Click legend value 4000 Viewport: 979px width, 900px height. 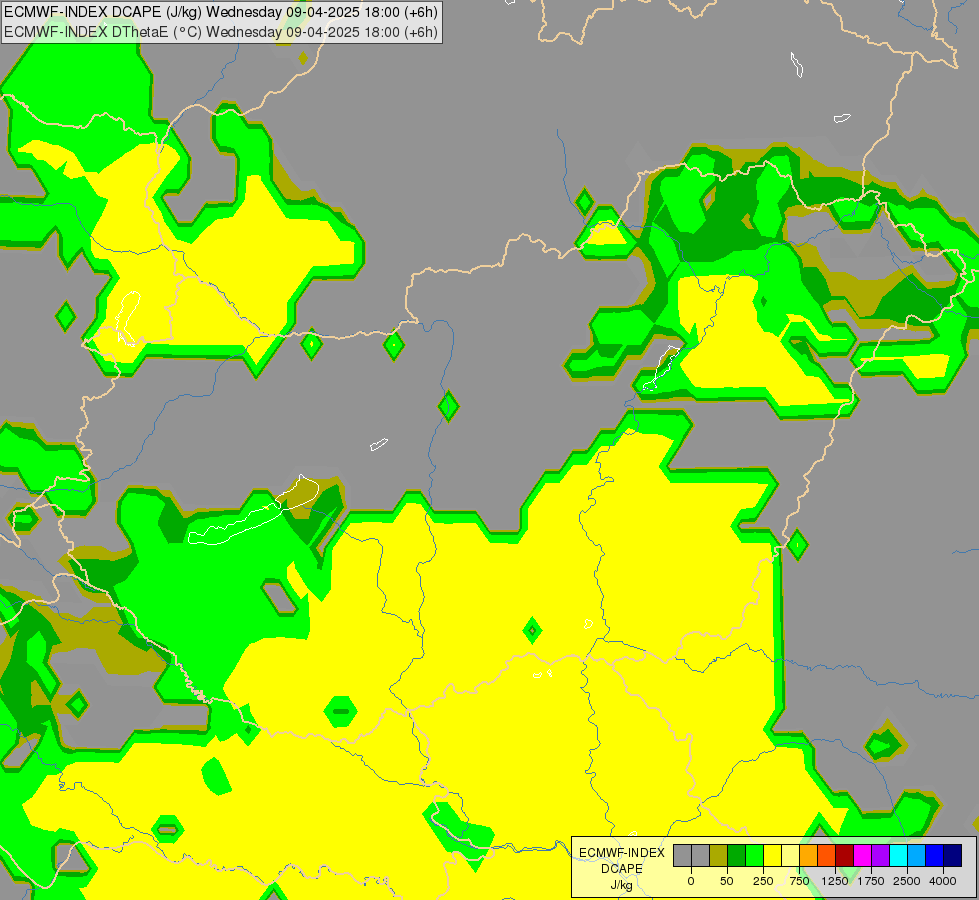tap(943, 881)
